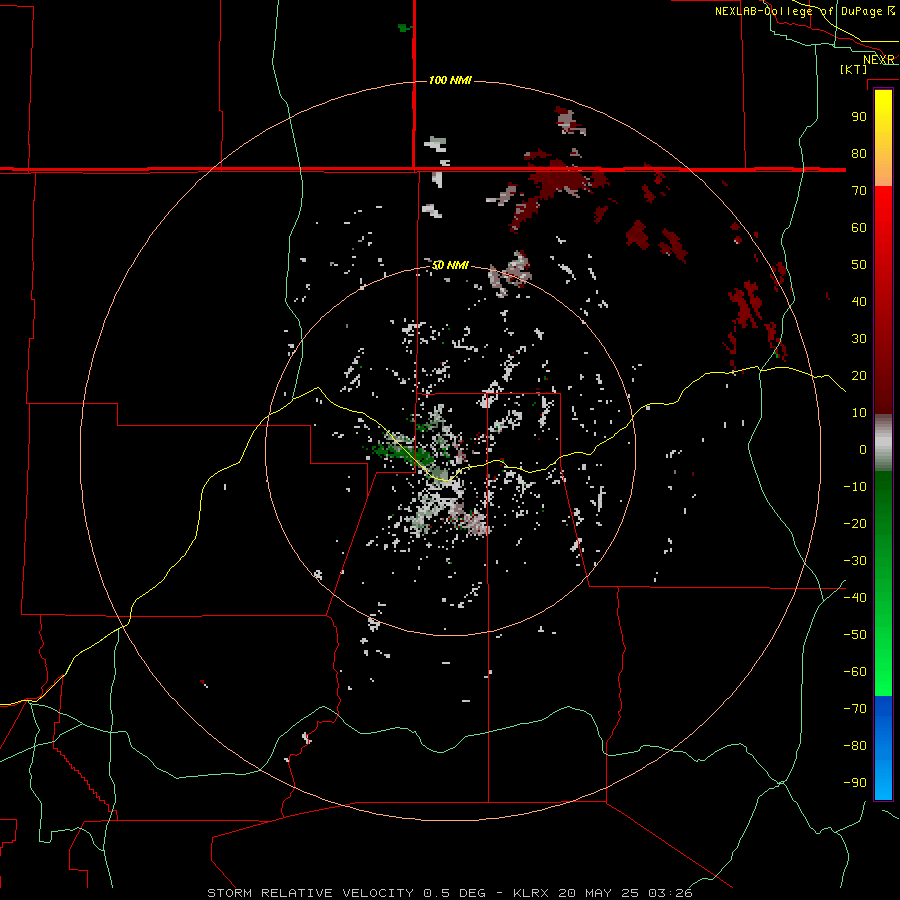Click the -20 value on the velocity scale
The height and width of the screenshot is (900, 900).
click(855, 524)
